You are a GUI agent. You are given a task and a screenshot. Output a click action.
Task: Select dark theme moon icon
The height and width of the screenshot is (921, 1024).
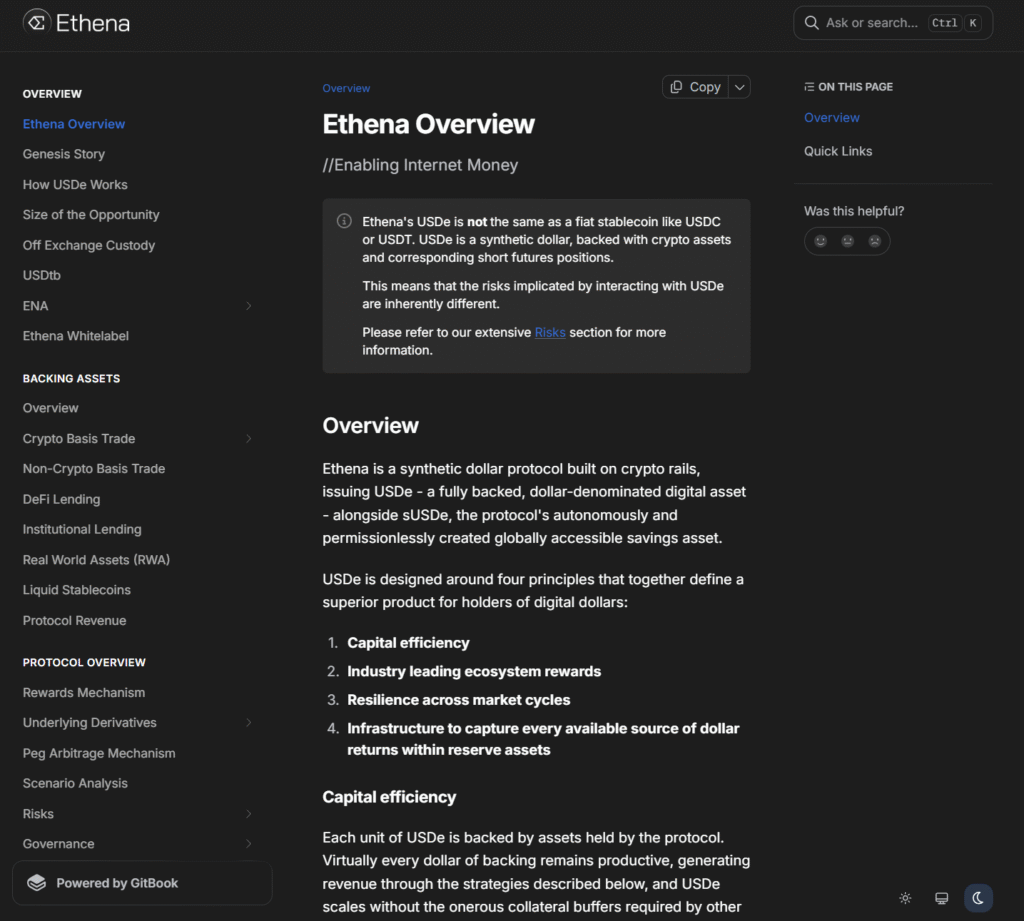978,898
